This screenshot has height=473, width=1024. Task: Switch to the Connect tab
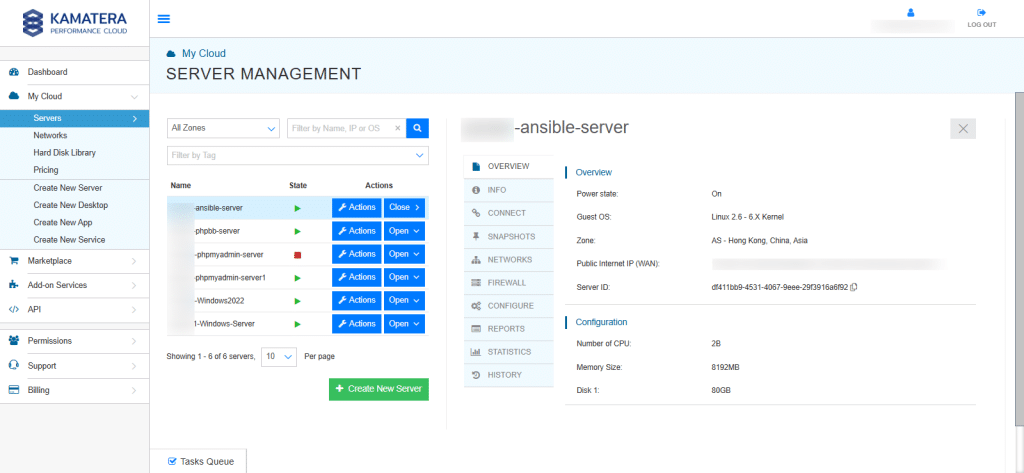click(x=509, y=213)
